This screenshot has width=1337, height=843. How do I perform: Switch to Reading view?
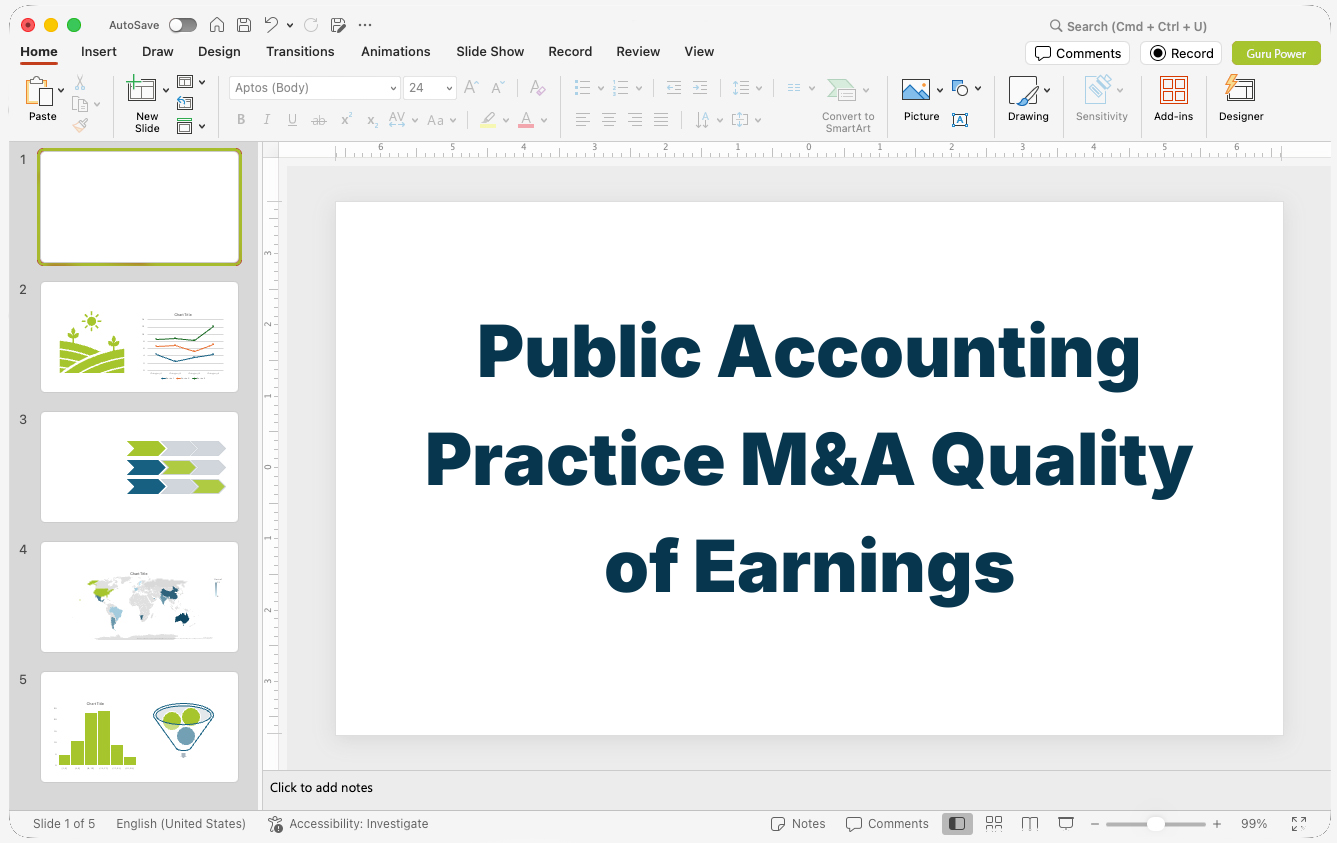pos(1030,824)
